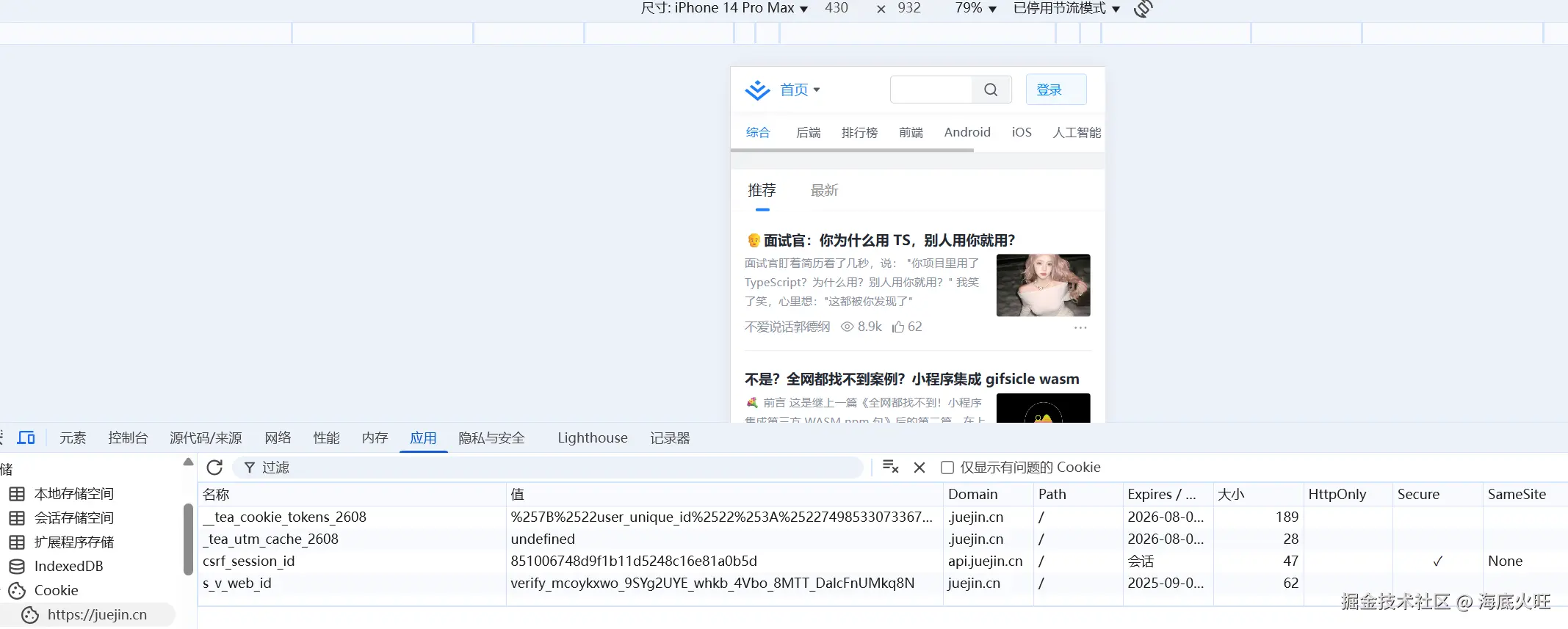Open the 内存 DevTools tab
Viewport: 1568px width, 629px height.
375,438
